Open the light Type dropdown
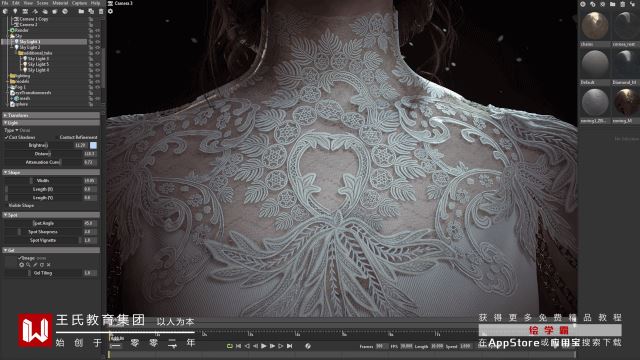Viewport: 640px width, 360px height. tap(17, 130)
